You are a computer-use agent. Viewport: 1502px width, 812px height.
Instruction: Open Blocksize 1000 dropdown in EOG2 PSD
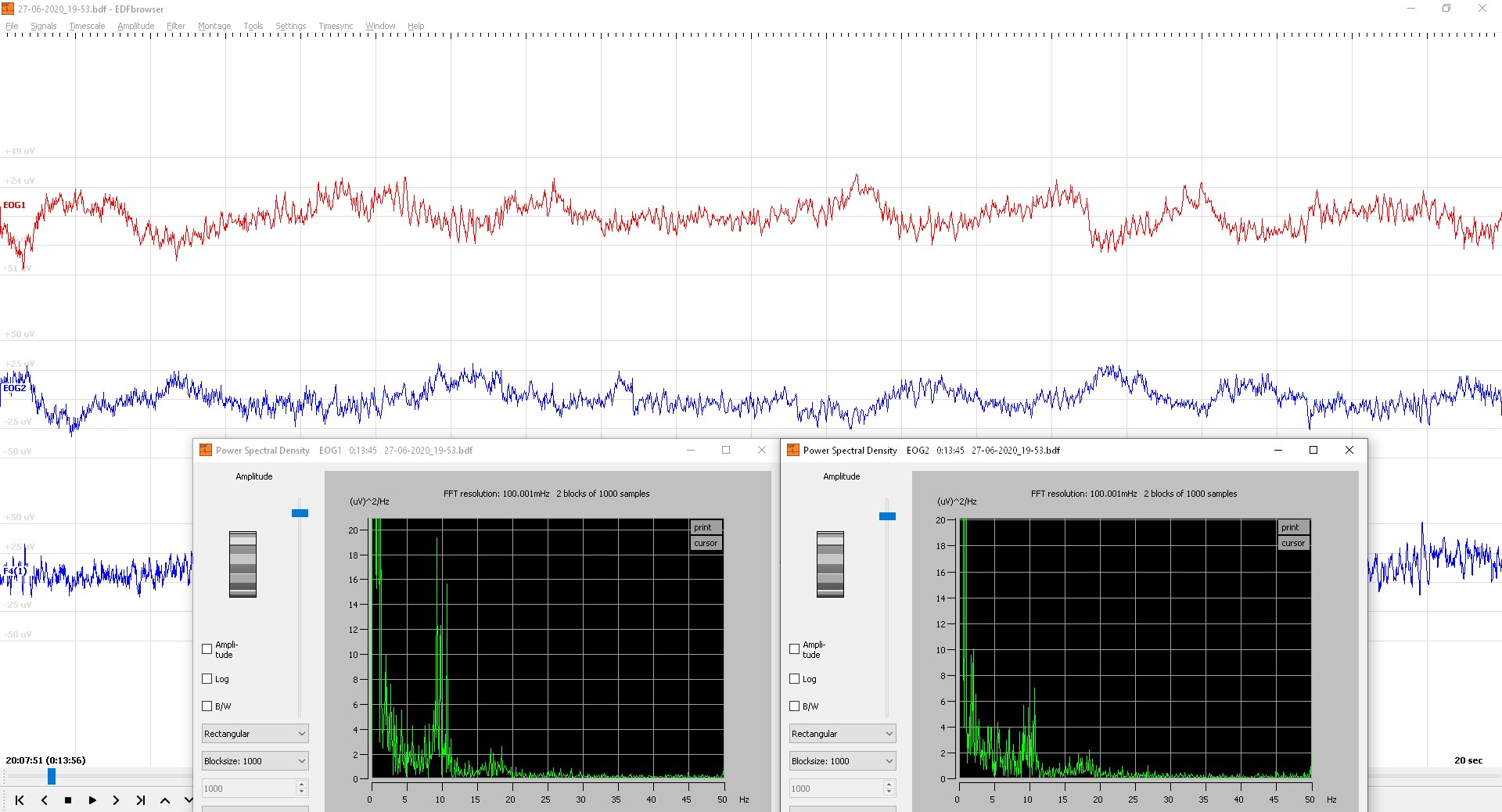843,761
